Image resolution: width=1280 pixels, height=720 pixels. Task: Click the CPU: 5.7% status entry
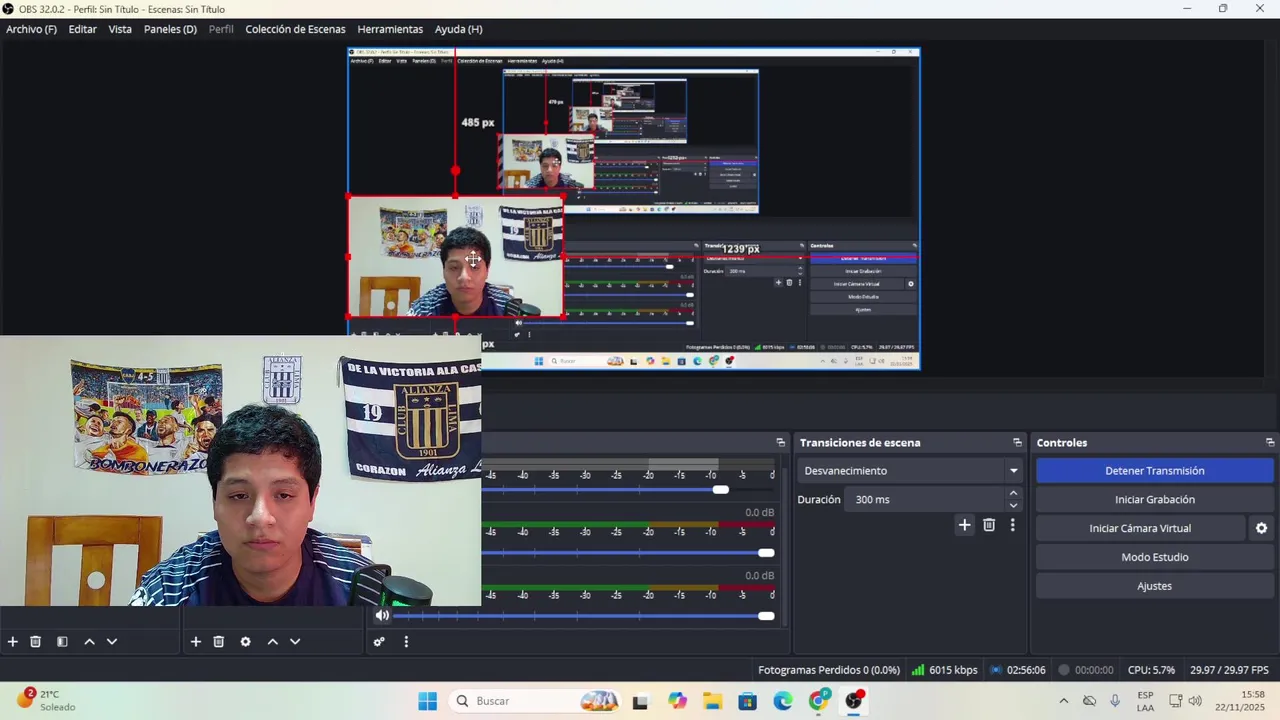[1151, 670]
